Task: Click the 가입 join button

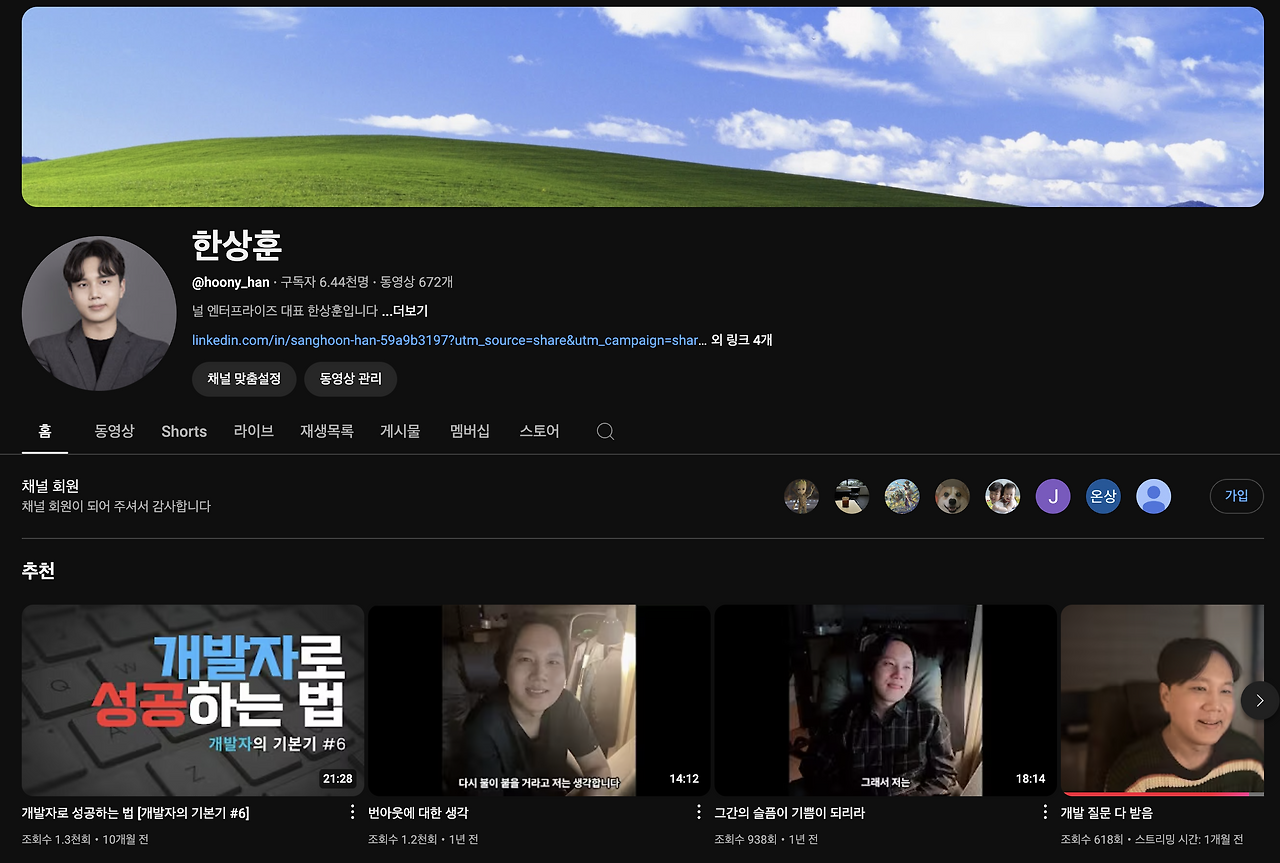Action: pos(1236,496)
